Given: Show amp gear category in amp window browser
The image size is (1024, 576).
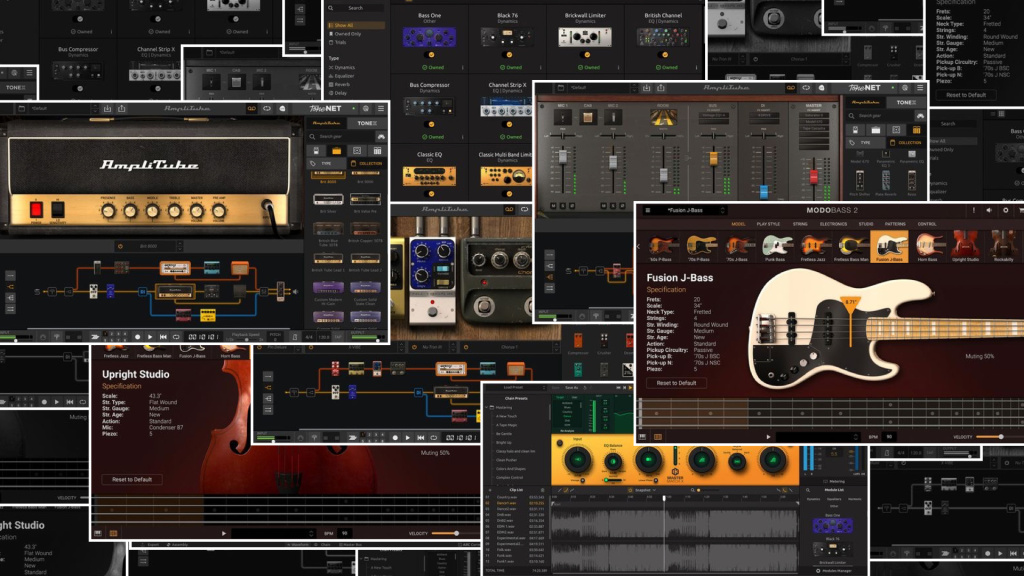Looking at the screenshot, I should (x=336, y=151).
